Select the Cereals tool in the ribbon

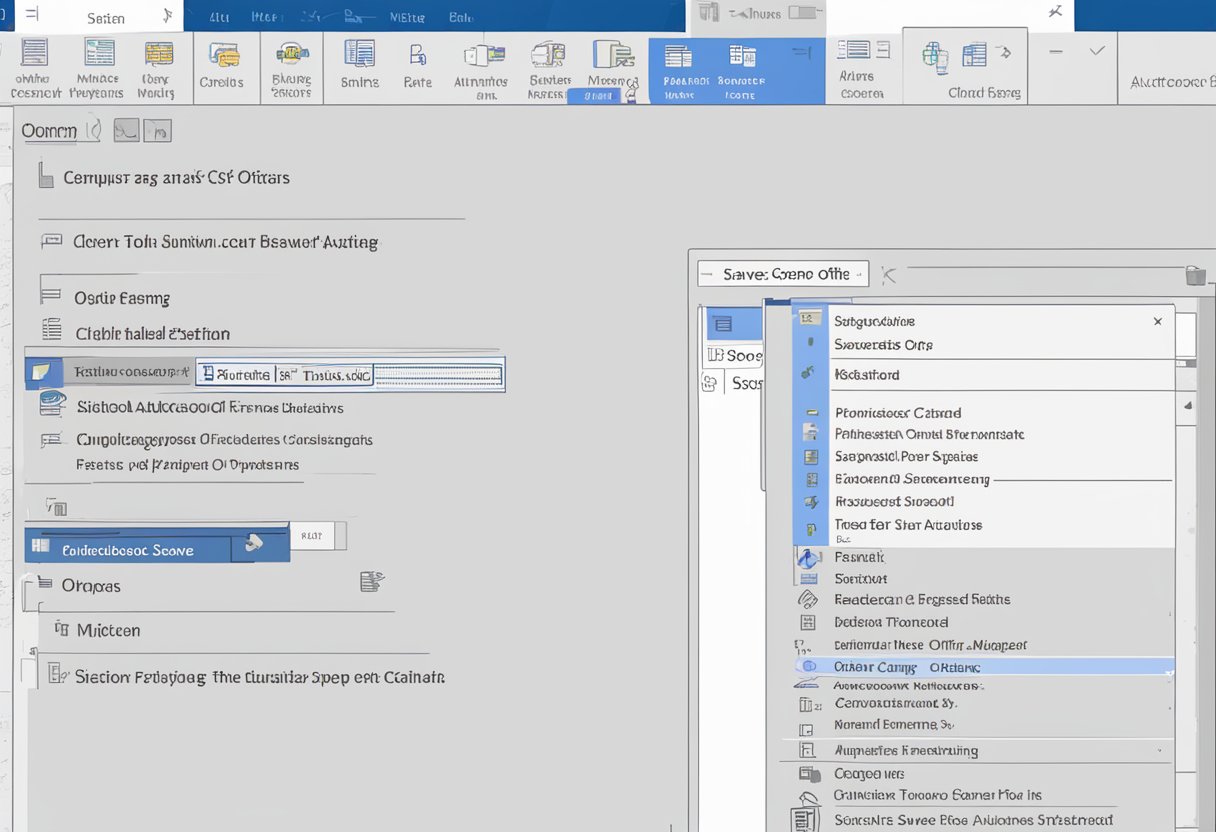coord(225,66)
